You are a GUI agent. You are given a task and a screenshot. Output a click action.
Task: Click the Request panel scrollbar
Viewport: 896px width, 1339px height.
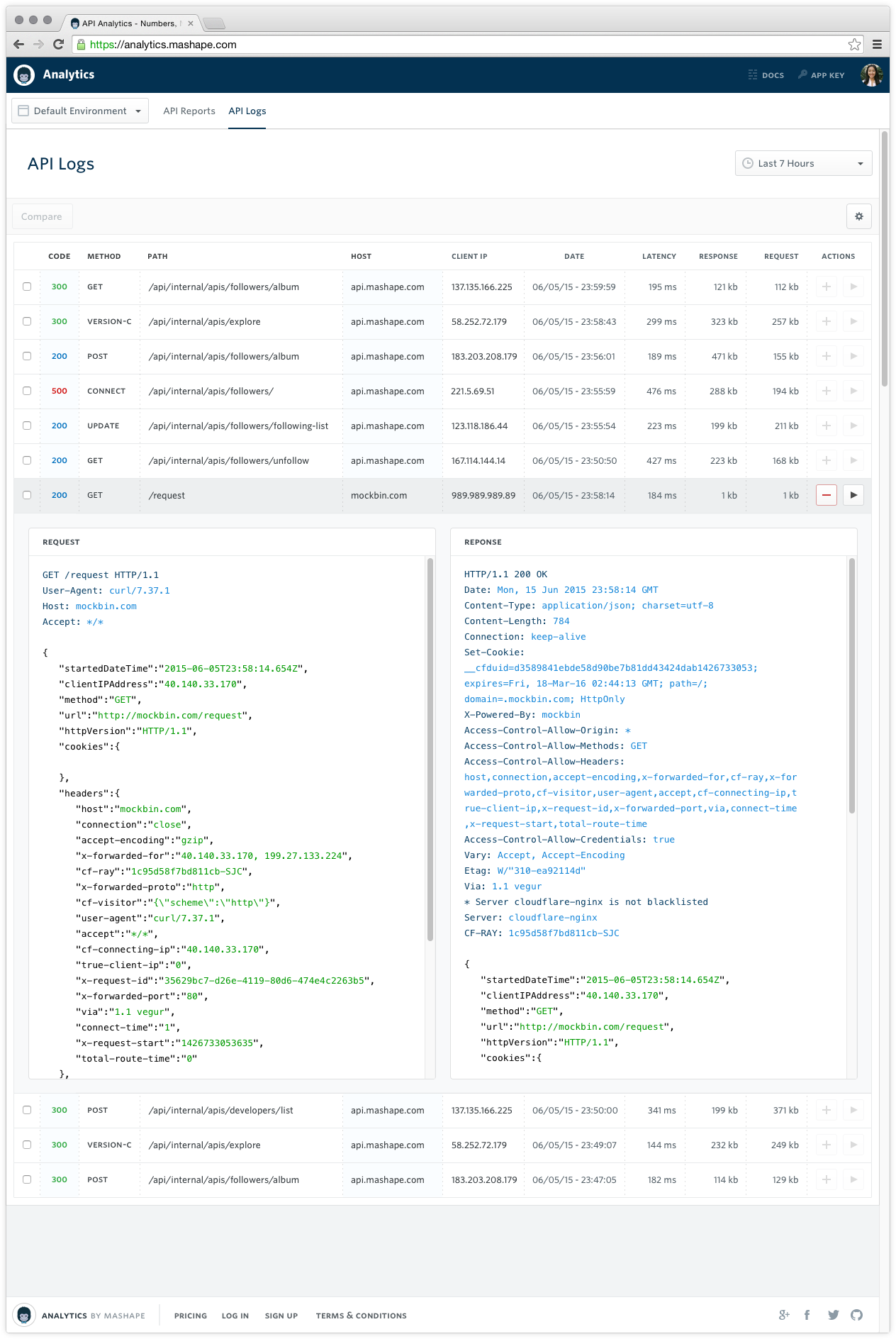click(x=430, y=750)
